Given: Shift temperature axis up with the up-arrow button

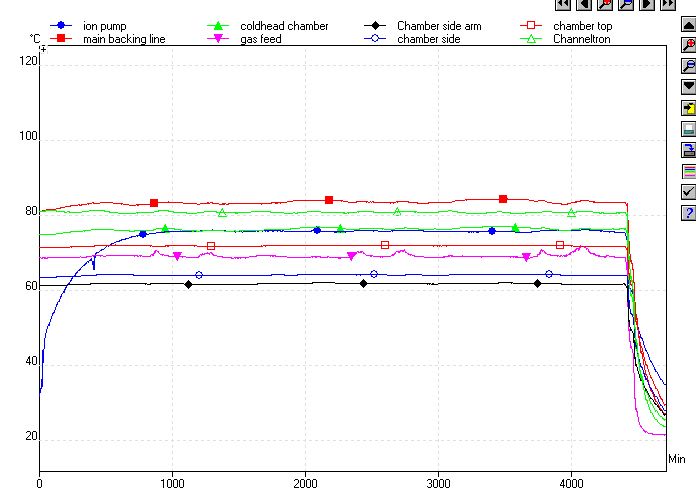Looking at the screenshot, I should (688, 24).
